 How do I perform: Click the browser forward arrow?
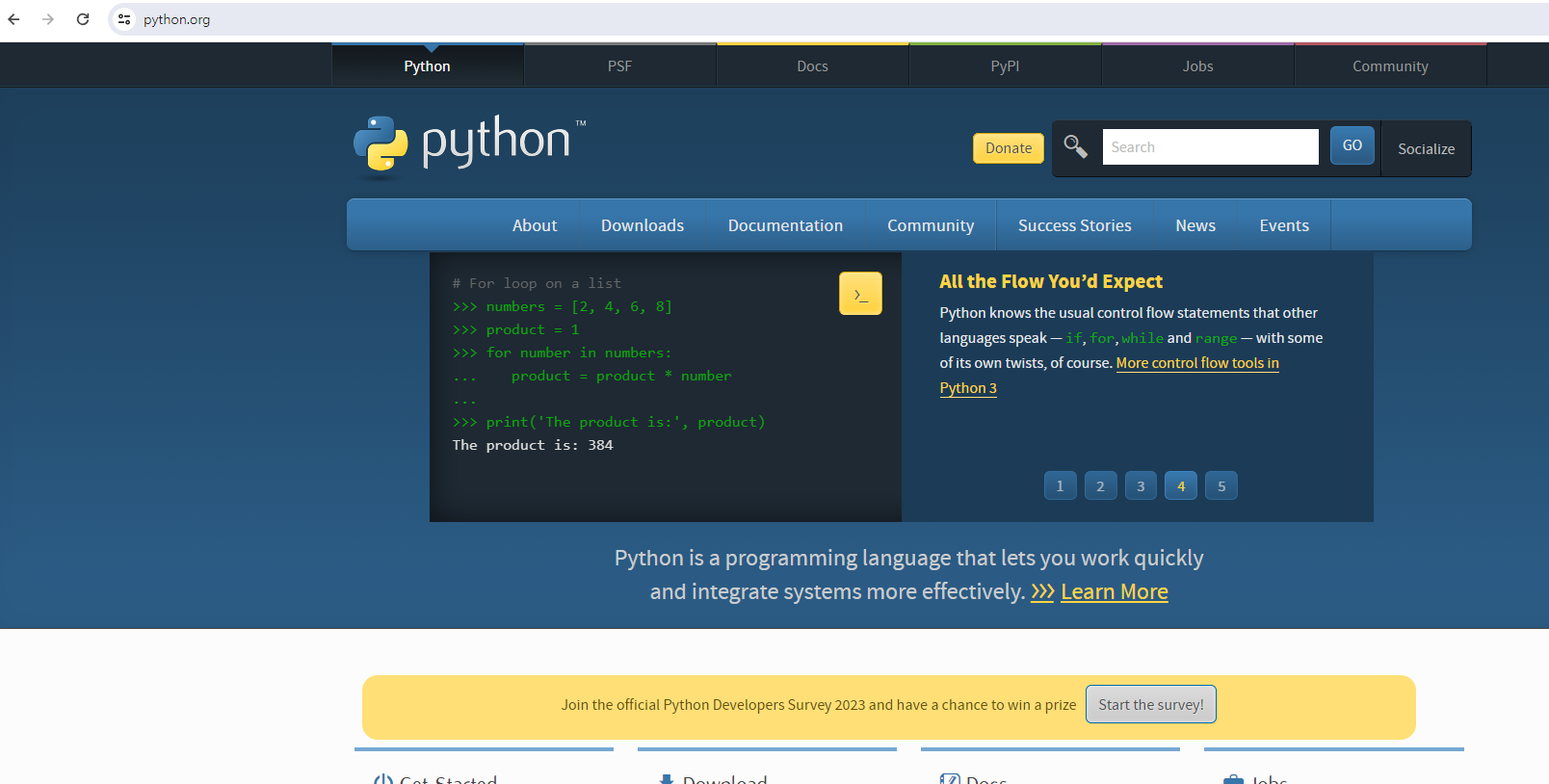tap(48, 19)
